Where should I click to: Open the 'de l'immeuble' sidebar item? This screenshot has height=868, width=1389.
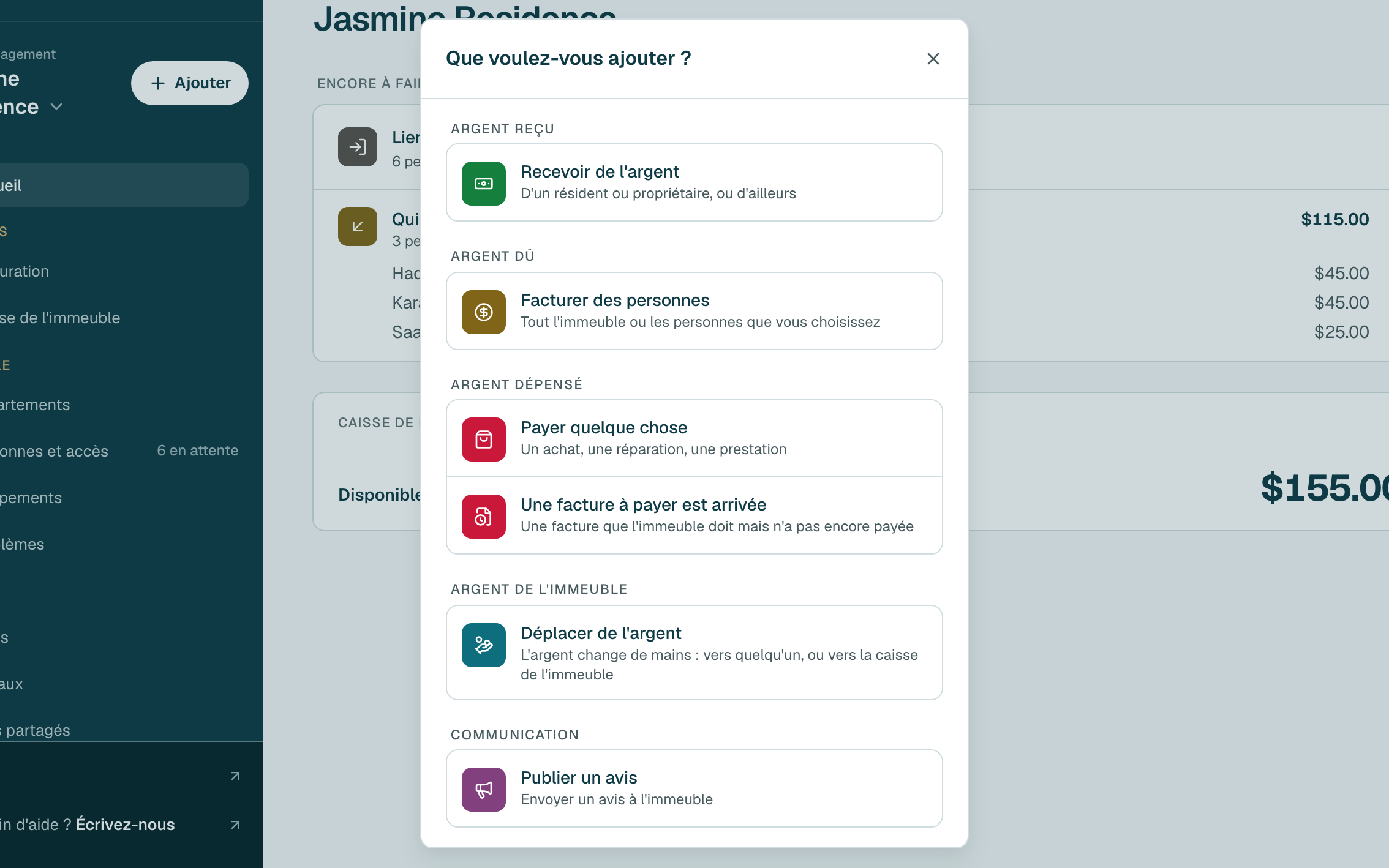point(124,318)
